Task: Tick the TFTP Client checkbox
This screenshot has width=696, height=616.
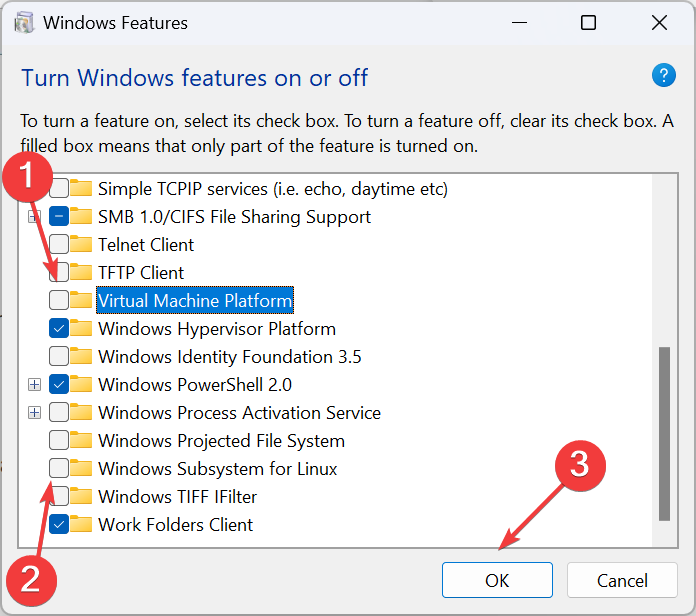Action: click(59, 272)
